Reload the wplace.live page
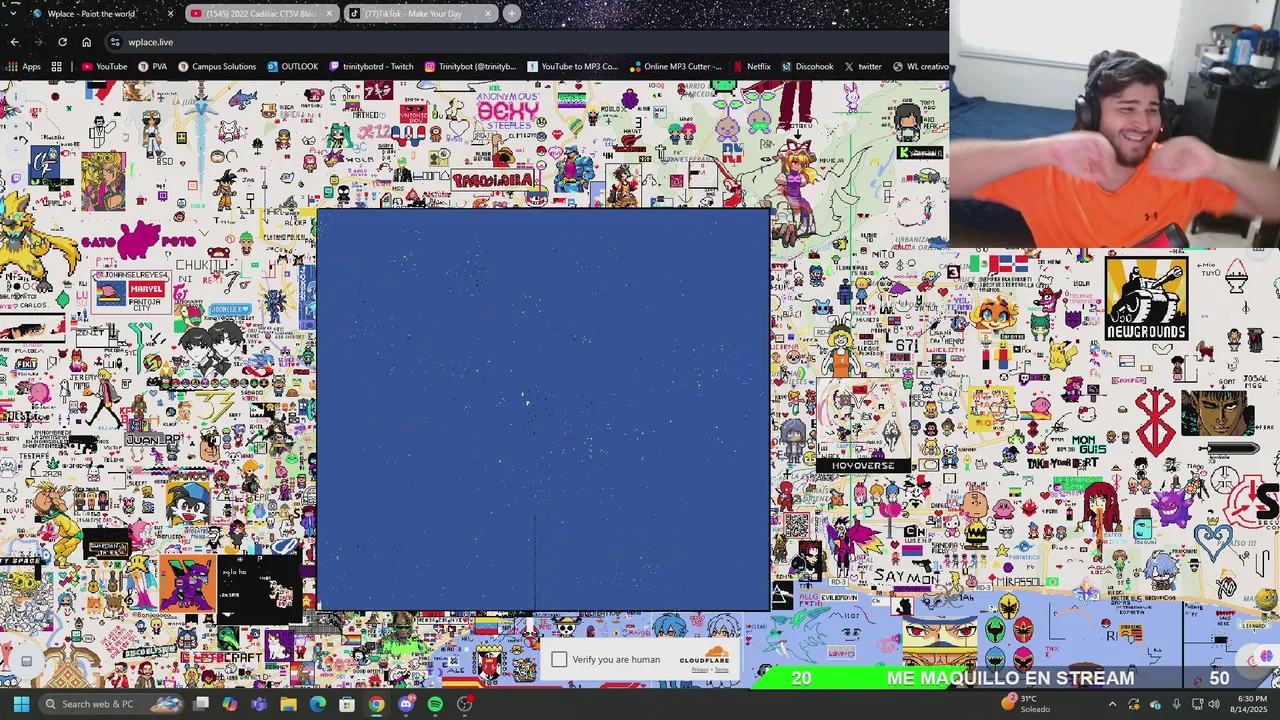This screenshot has width=1280, height=720. click(x=62, y=42)
